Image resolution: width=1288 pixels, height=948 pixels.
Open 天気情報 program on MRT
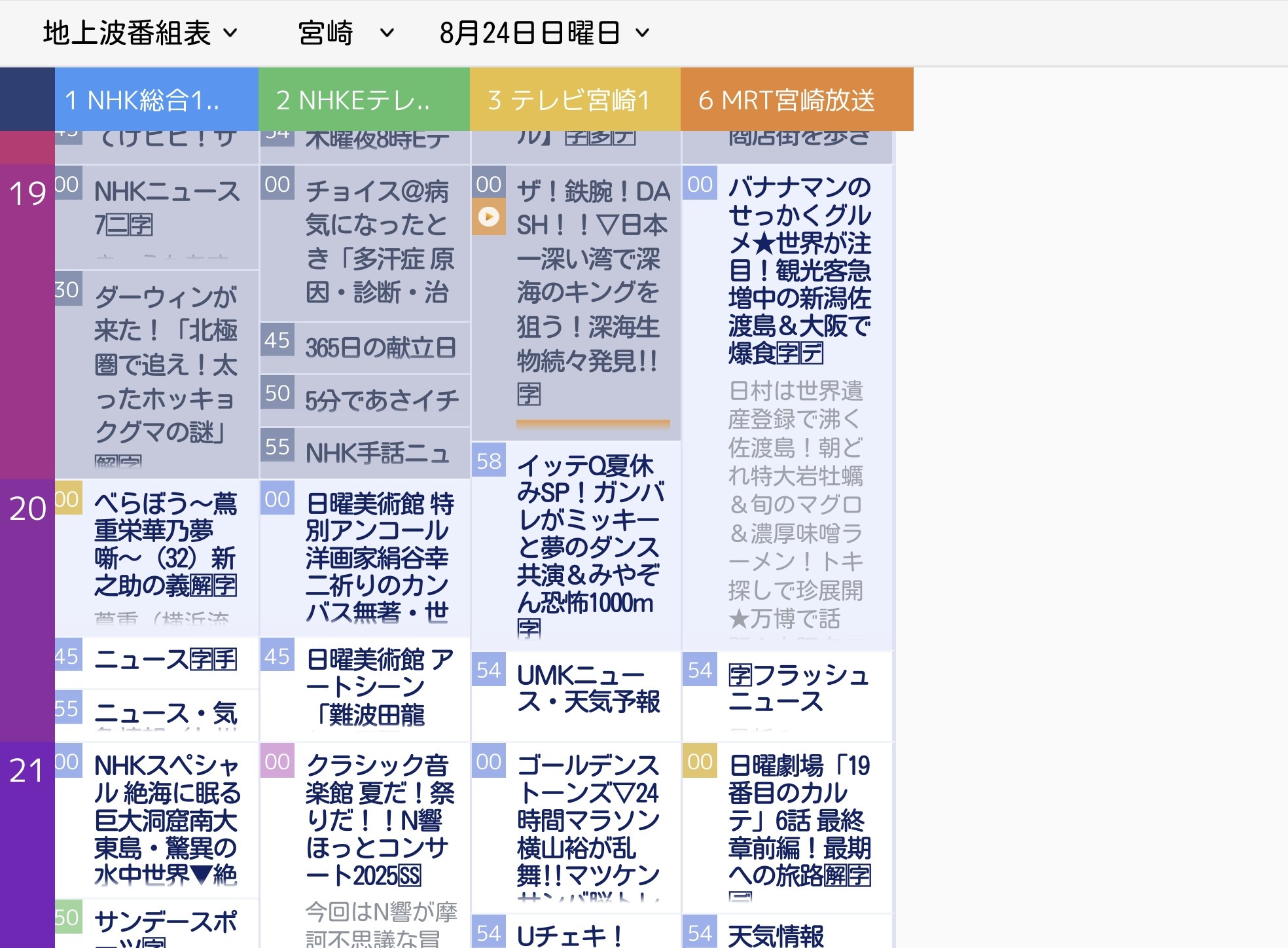(787, 931)
